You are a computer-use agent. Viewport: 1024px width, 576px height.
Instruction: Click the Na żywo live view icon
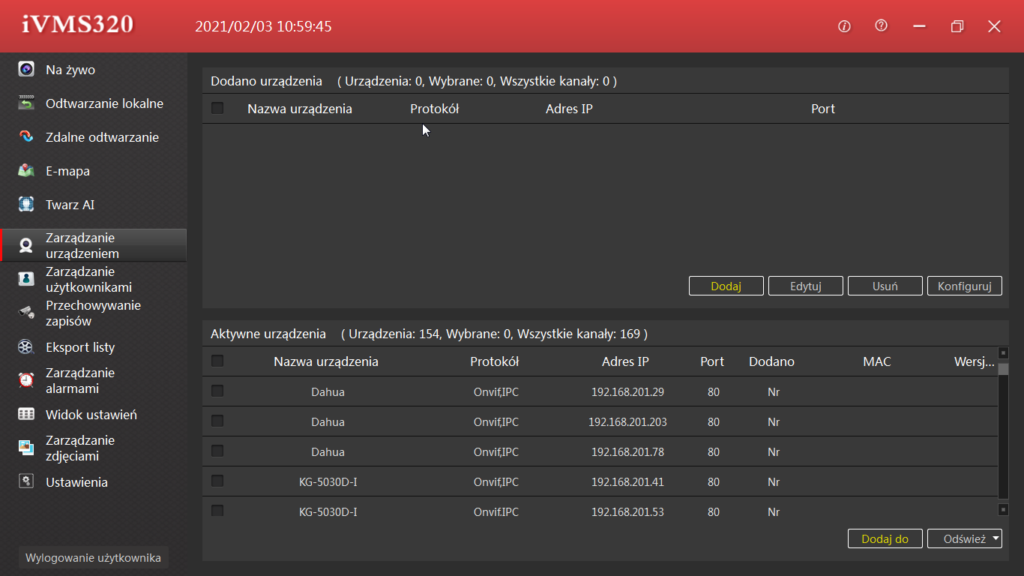click(26, 70)
